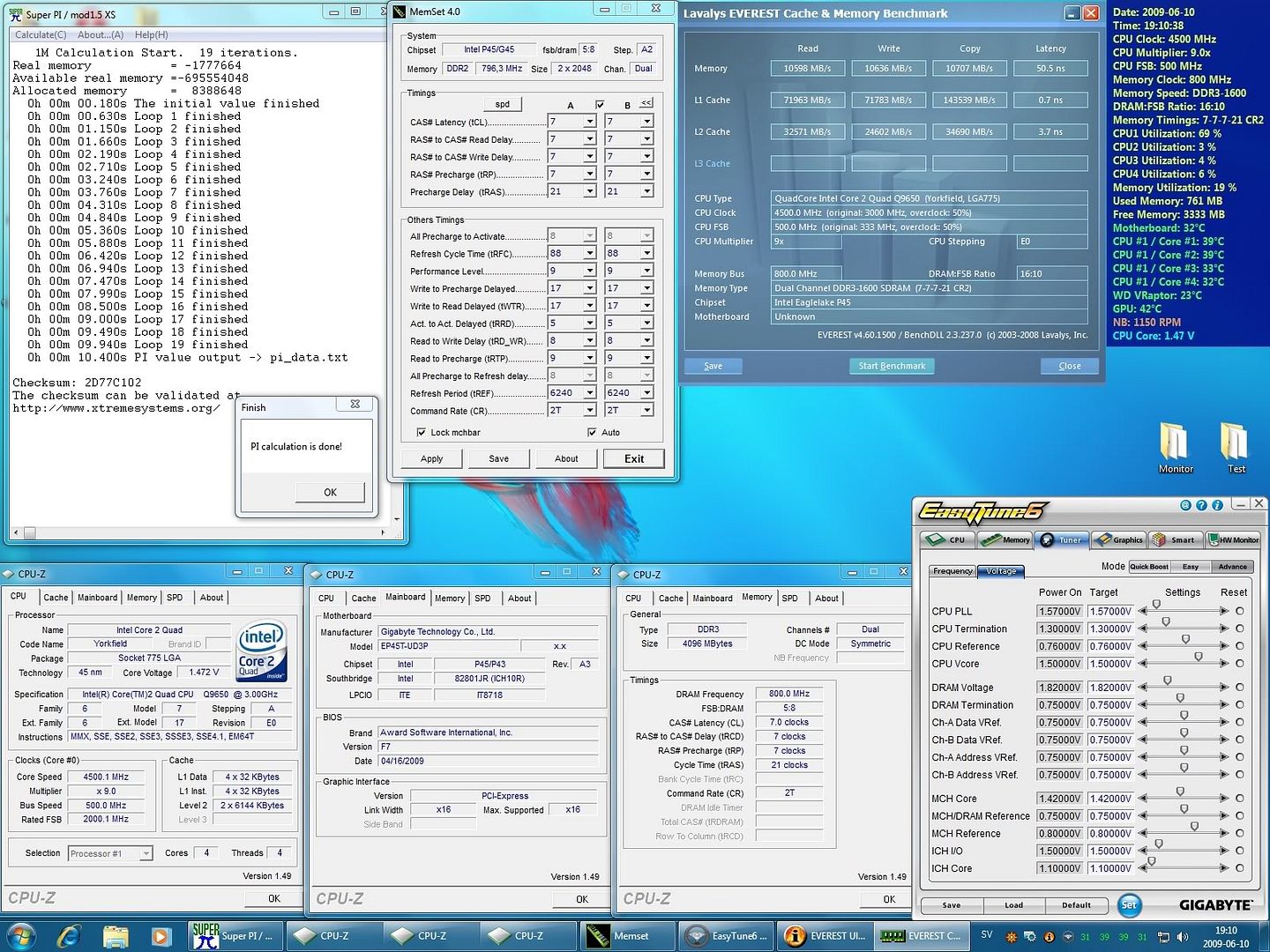
Task: Click the left arrow for the CPU Vcore slider
Action: pyautogui.click(x=1142, y=664)
